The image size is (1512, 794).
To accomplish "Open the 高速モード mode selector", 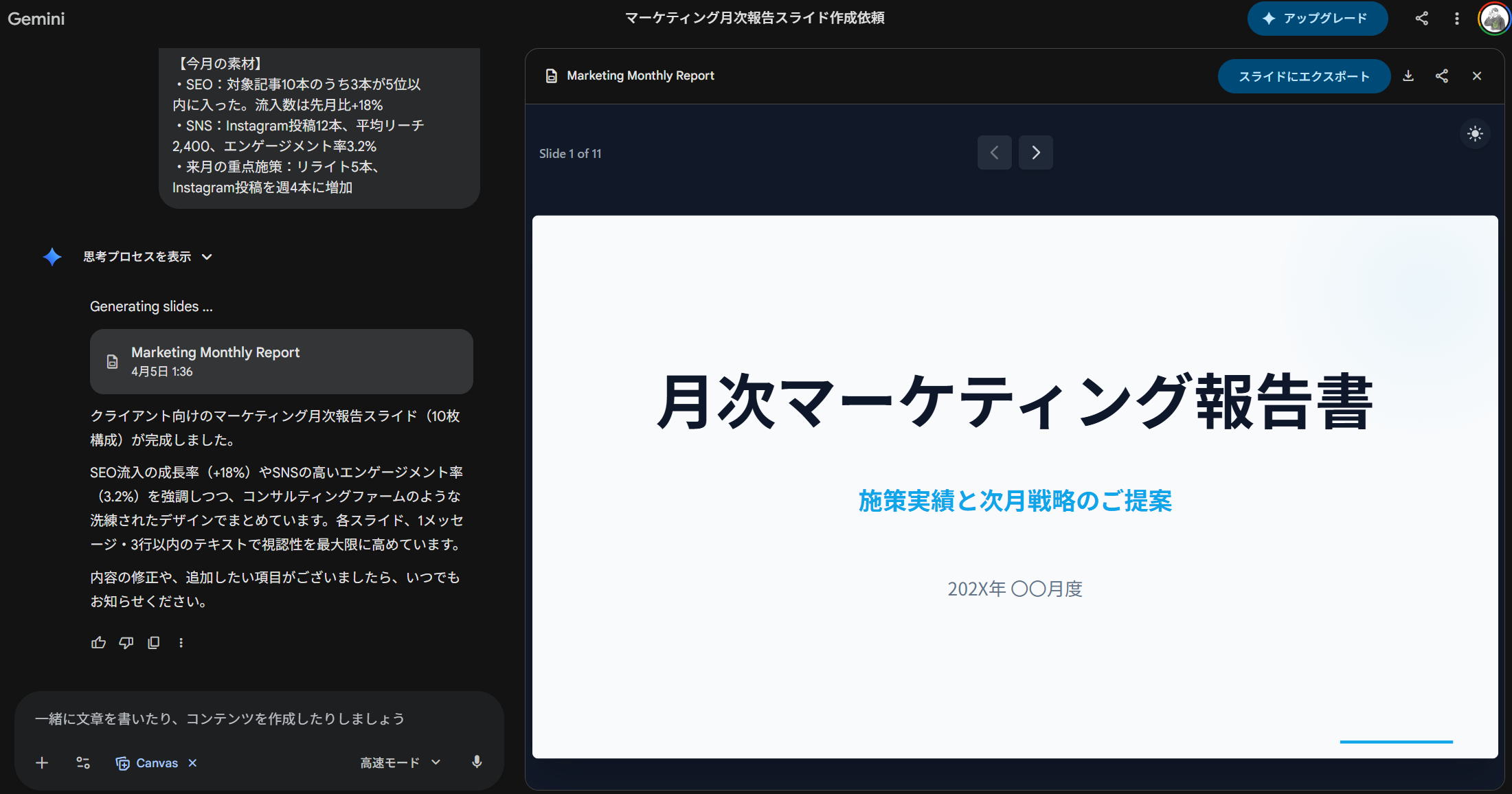I will 399,762.
